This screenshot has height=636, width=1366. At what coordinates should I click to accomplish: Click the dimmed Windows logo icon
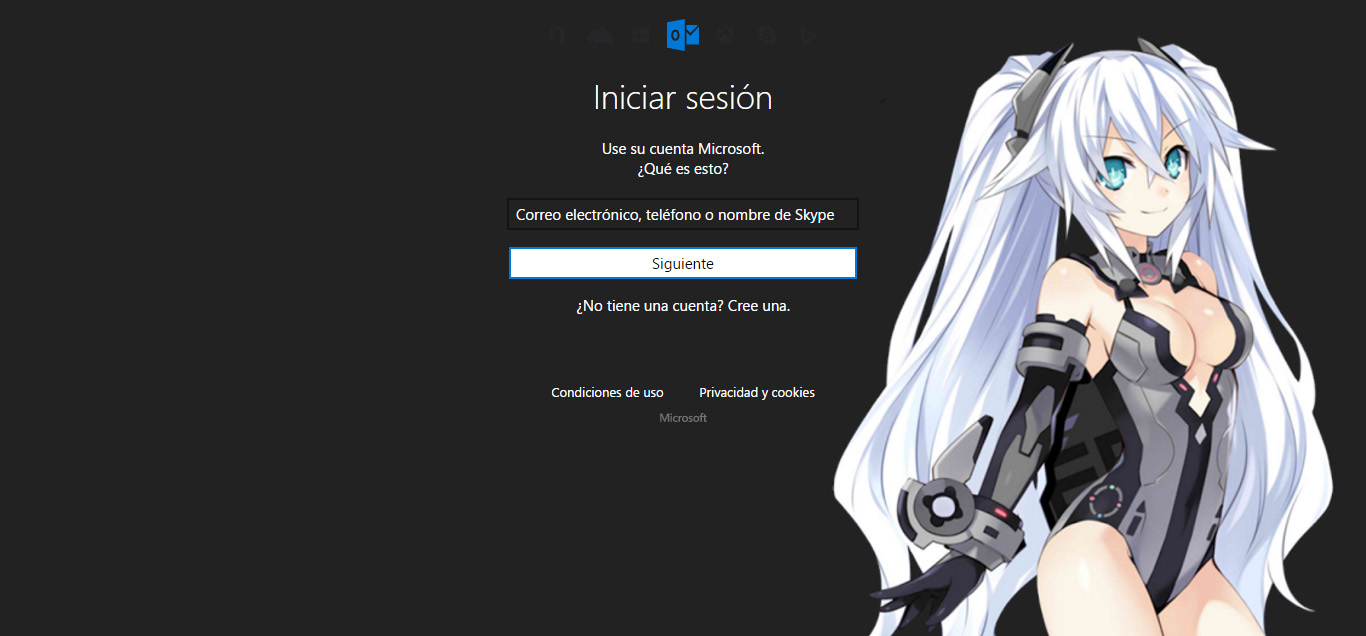(641, 36)
